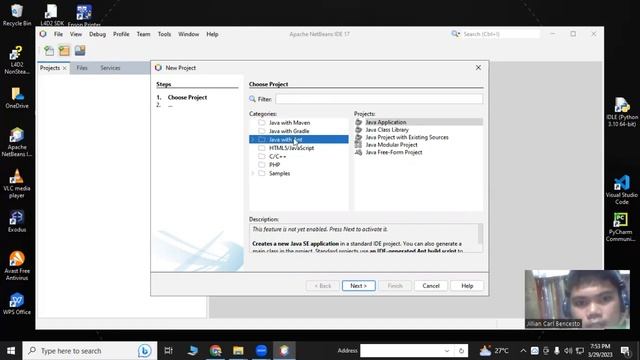Click the NetBeans icon in the taskbar
The width and height of the screenshot is (640, 360).
pyautogui.click(x=284, y=351)
